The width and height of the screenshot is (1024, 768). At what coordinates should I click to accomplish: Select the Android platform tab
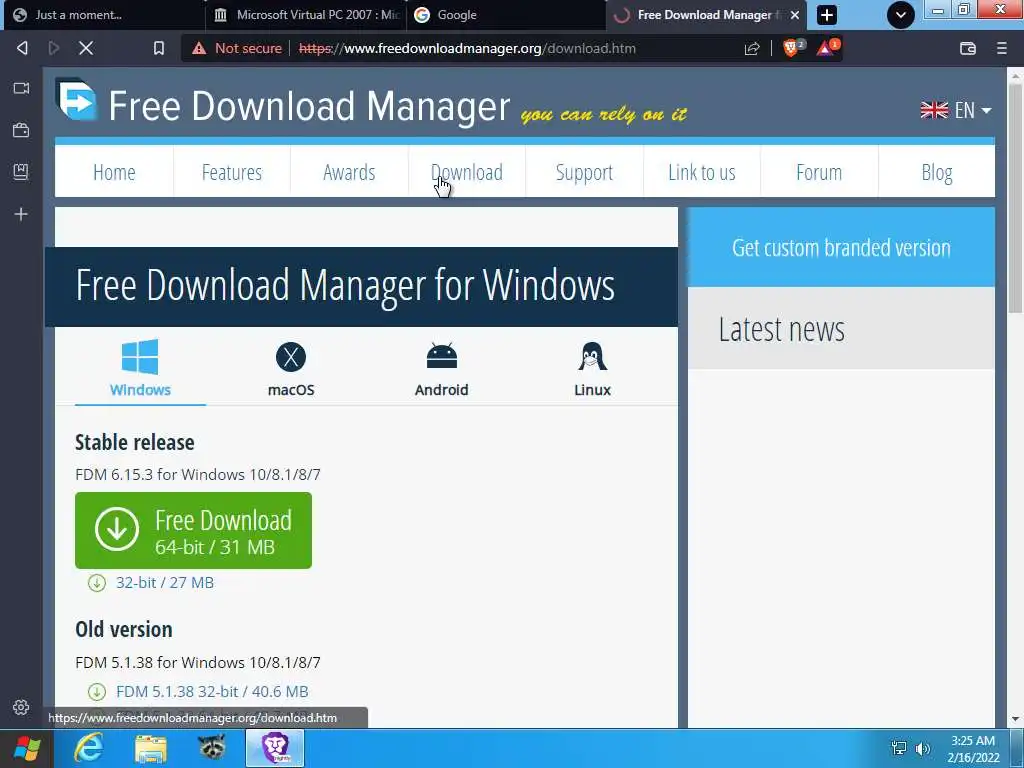click(441, 369)
